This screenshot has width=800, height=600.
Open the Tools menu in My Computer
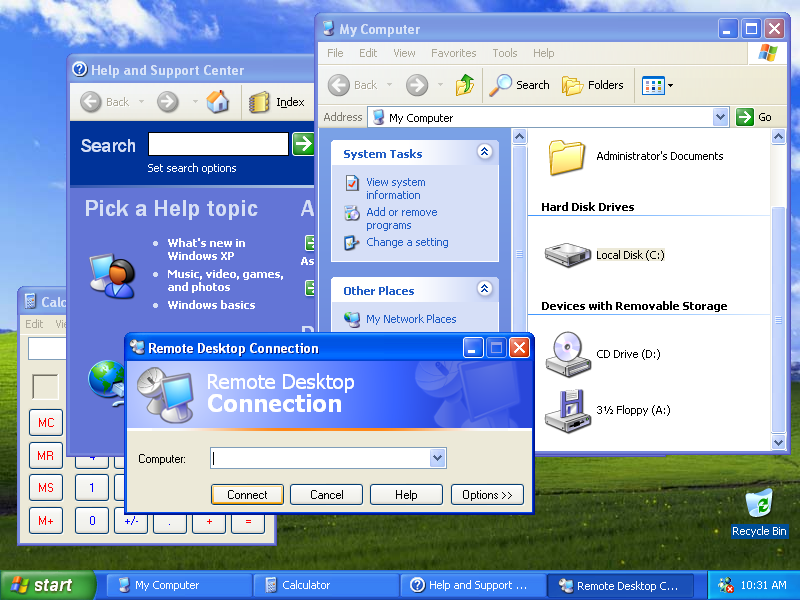504,53
